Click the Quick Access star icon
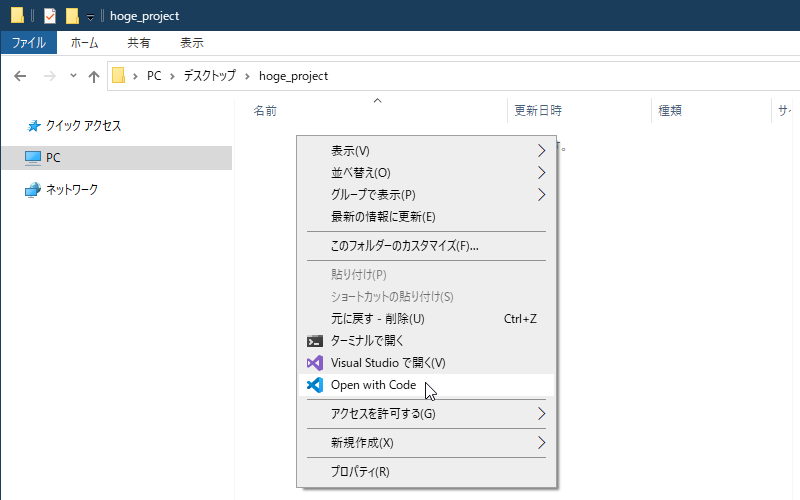This screenshot has width=800, height=500. pyautogui.click(x=34, y=126)
